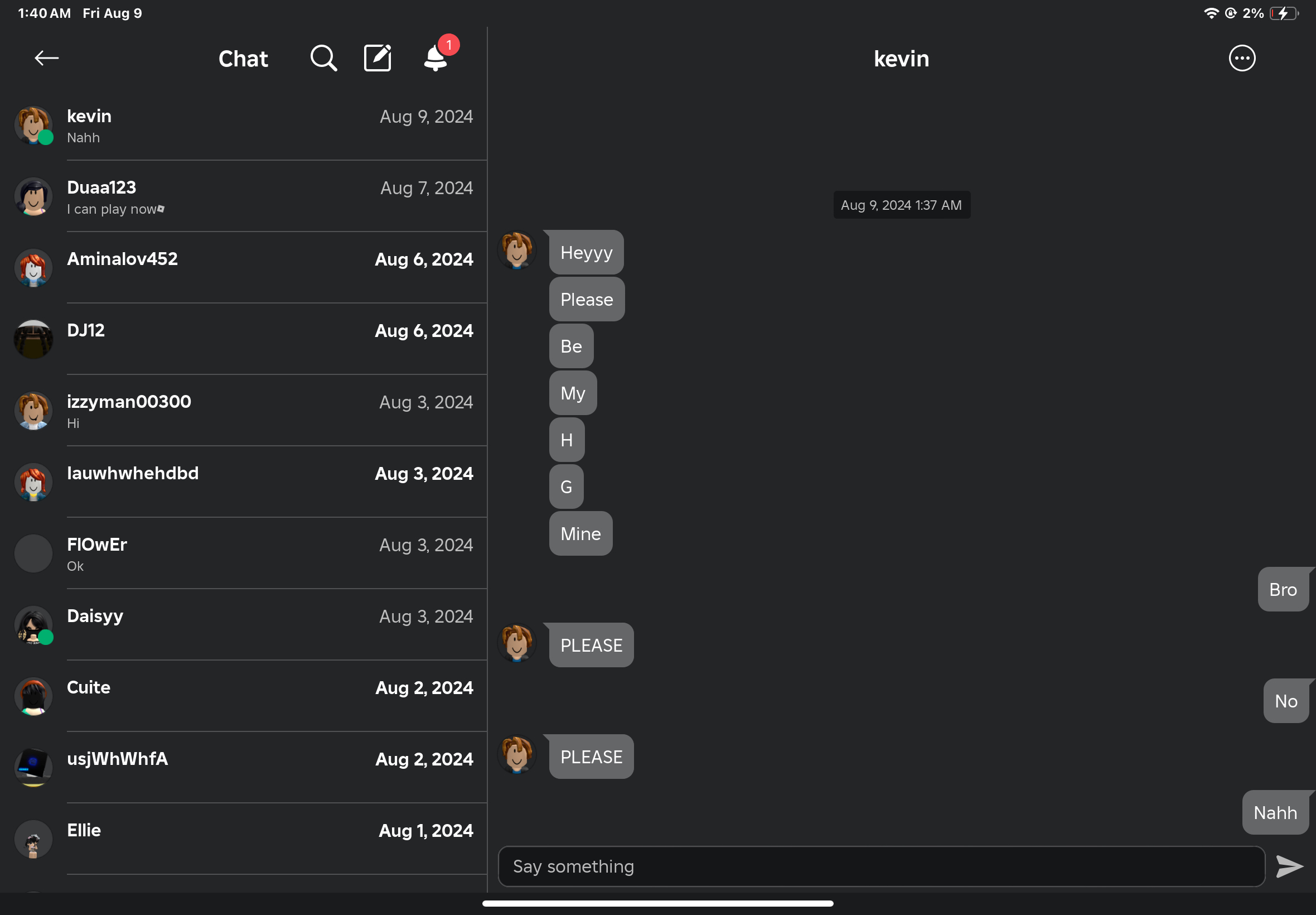Screen dimensions: 1316x915
Task: Click Cuite's avatar thumbnail
Action: click(33, 696)
